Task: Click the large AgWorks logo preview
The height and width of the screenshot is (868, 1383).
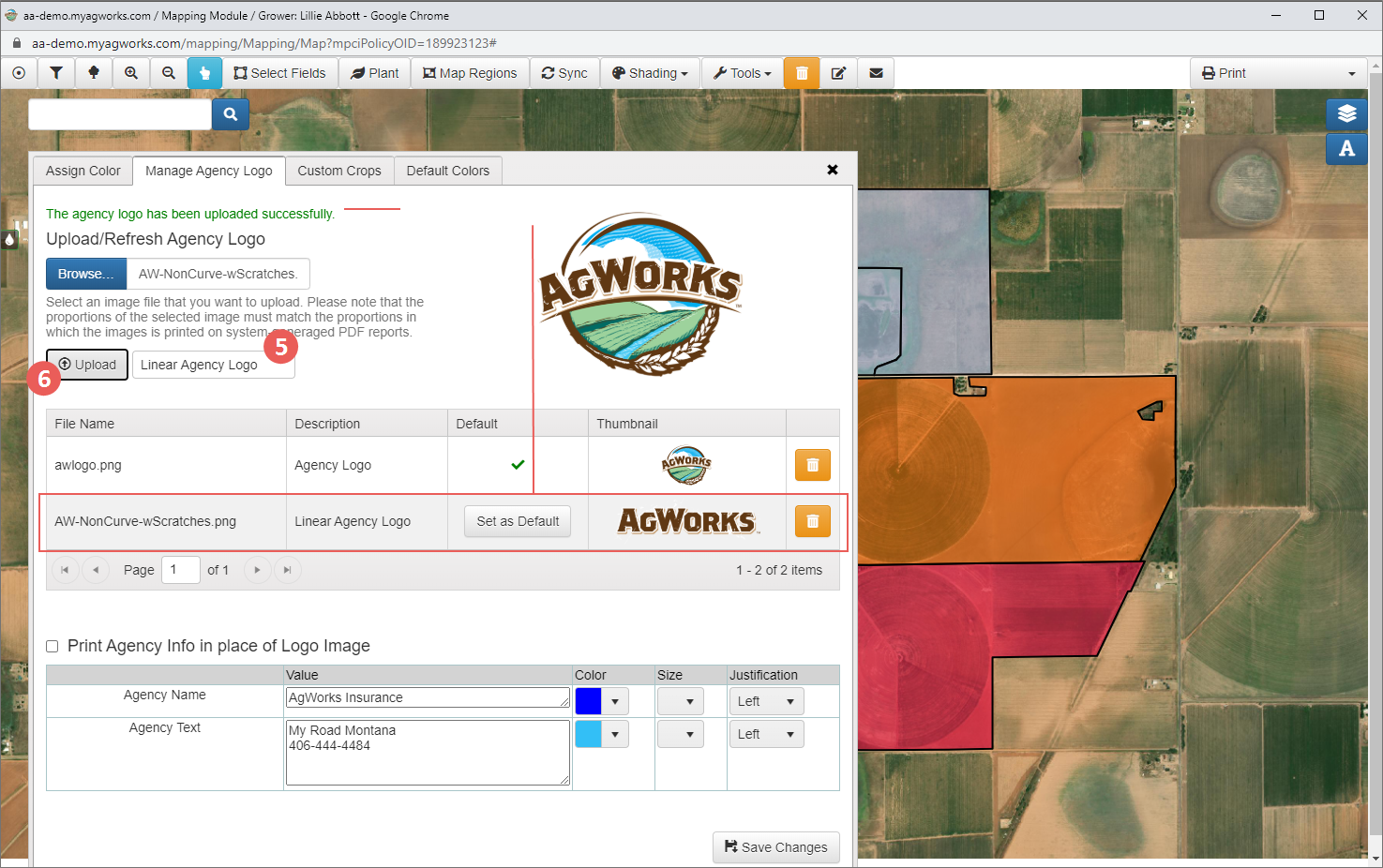Action: [x=641, y=294]
